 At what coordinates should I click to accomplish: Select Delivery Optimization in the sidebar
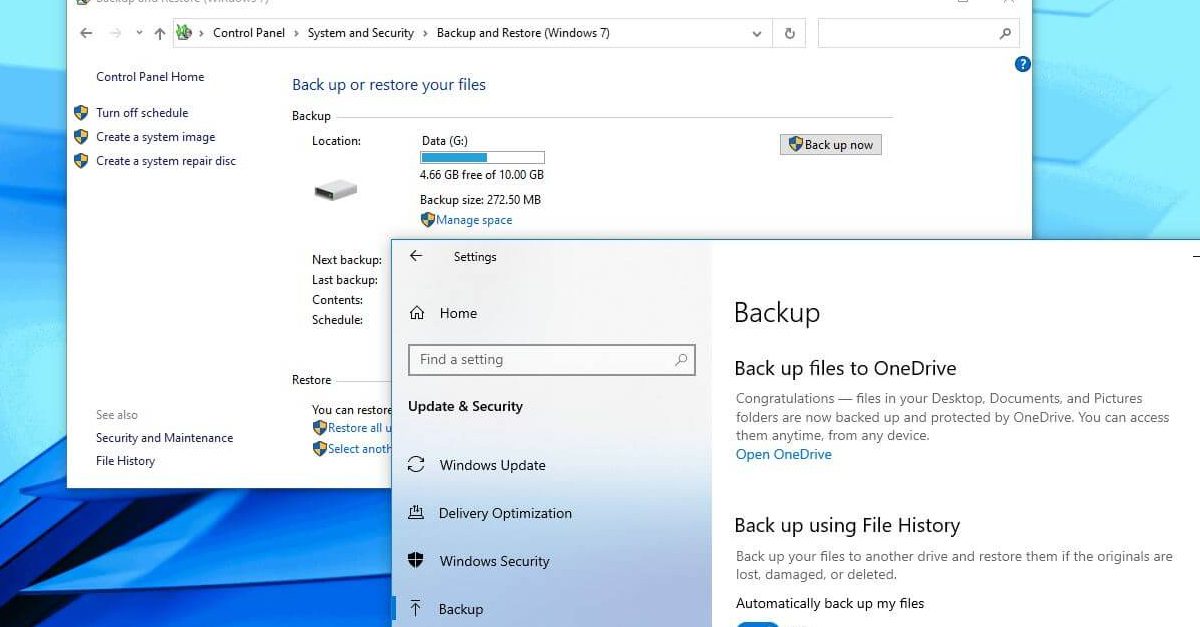point(505,513)
